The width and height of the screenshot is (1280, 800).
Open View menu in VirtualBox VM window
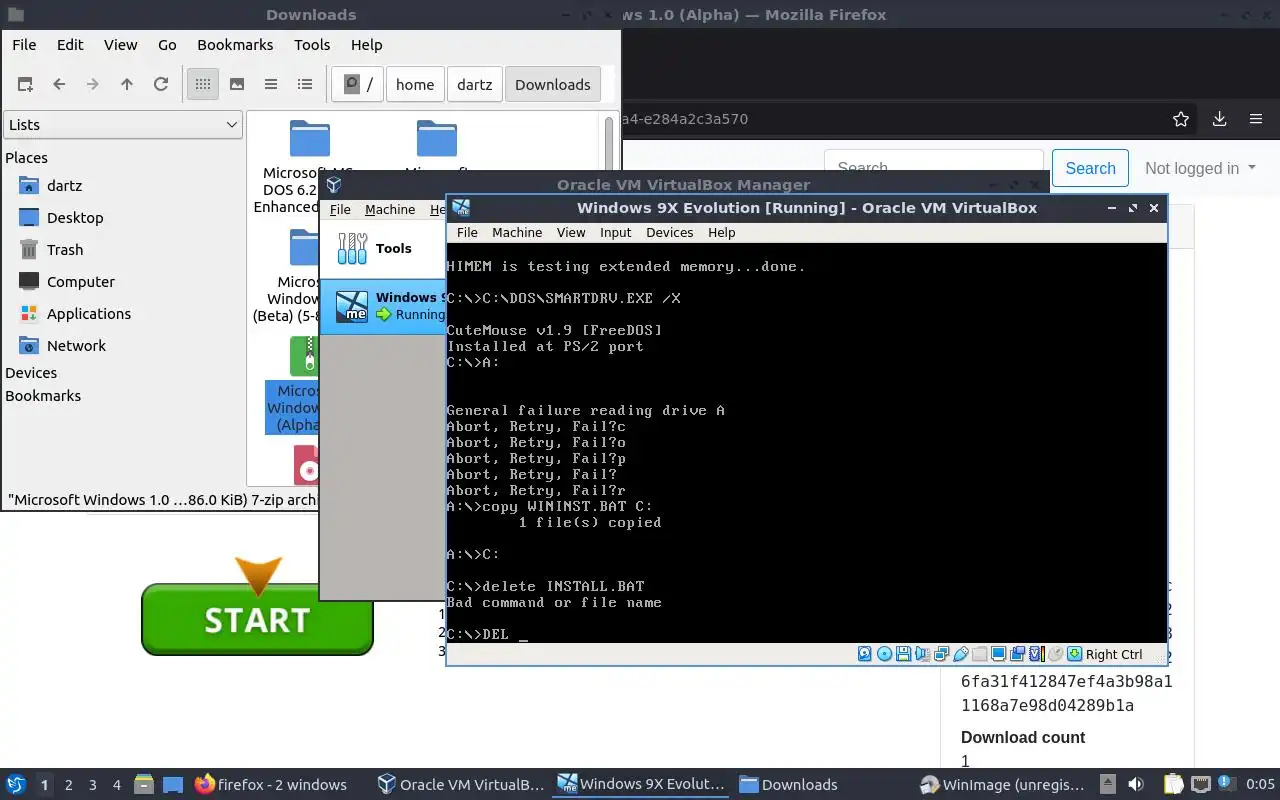coord(571,232)
